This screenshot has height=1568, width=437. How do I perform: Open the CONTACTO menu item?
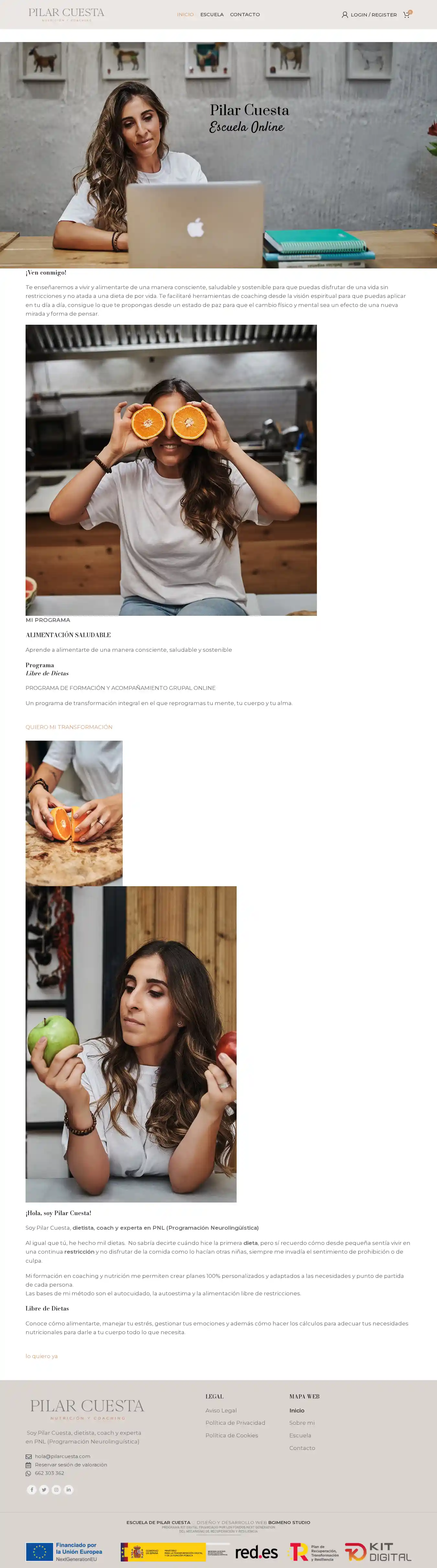[x=245, y=15]
